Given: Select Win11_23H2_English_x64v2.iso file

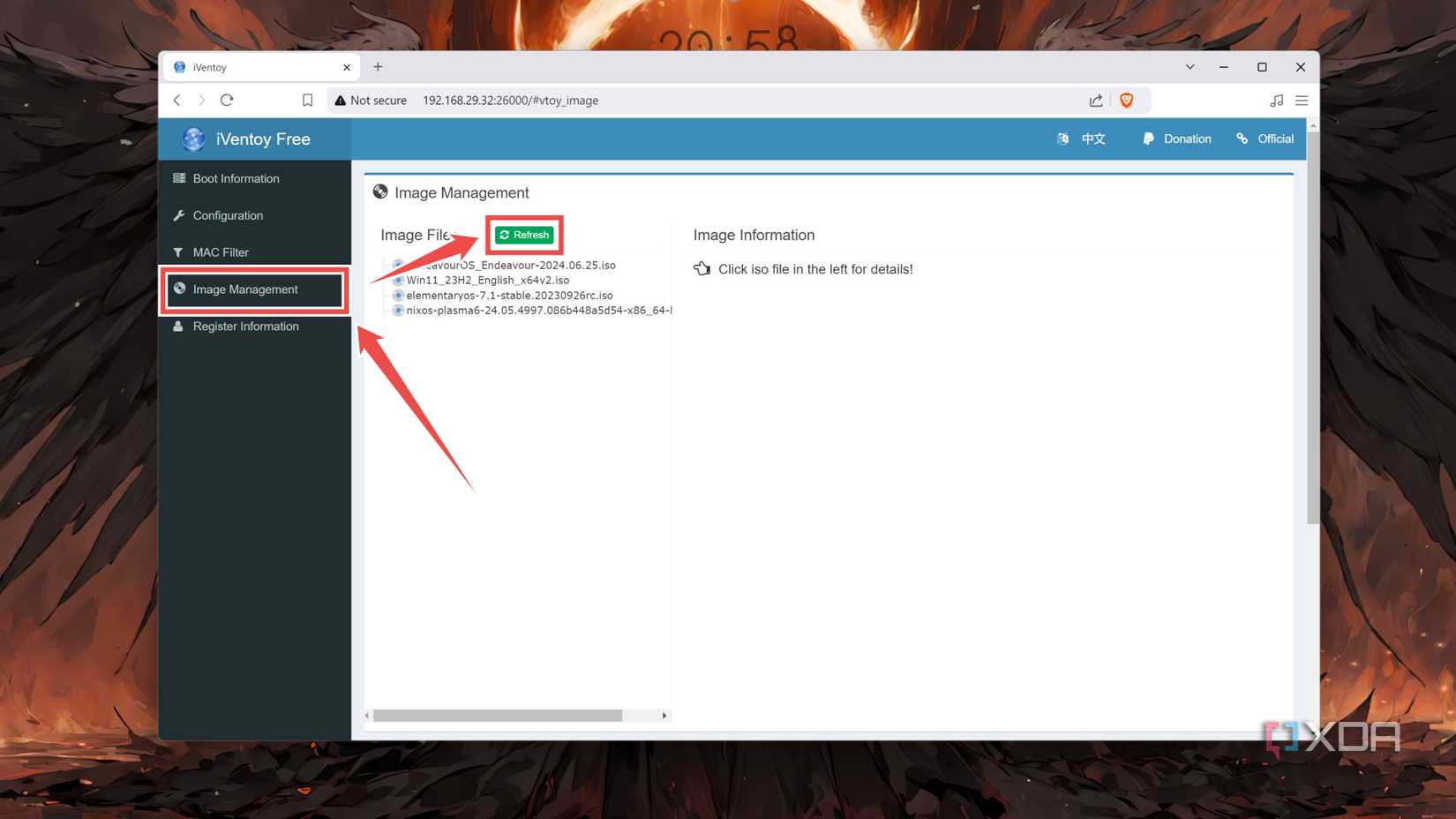Looking at the screenshot, I should click(487, 280).
